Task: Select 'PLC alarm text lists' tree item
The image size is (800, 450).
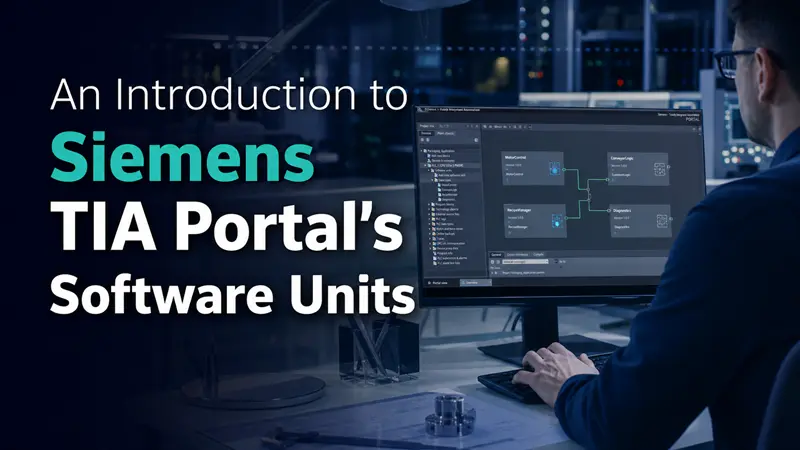Action: 446,263
